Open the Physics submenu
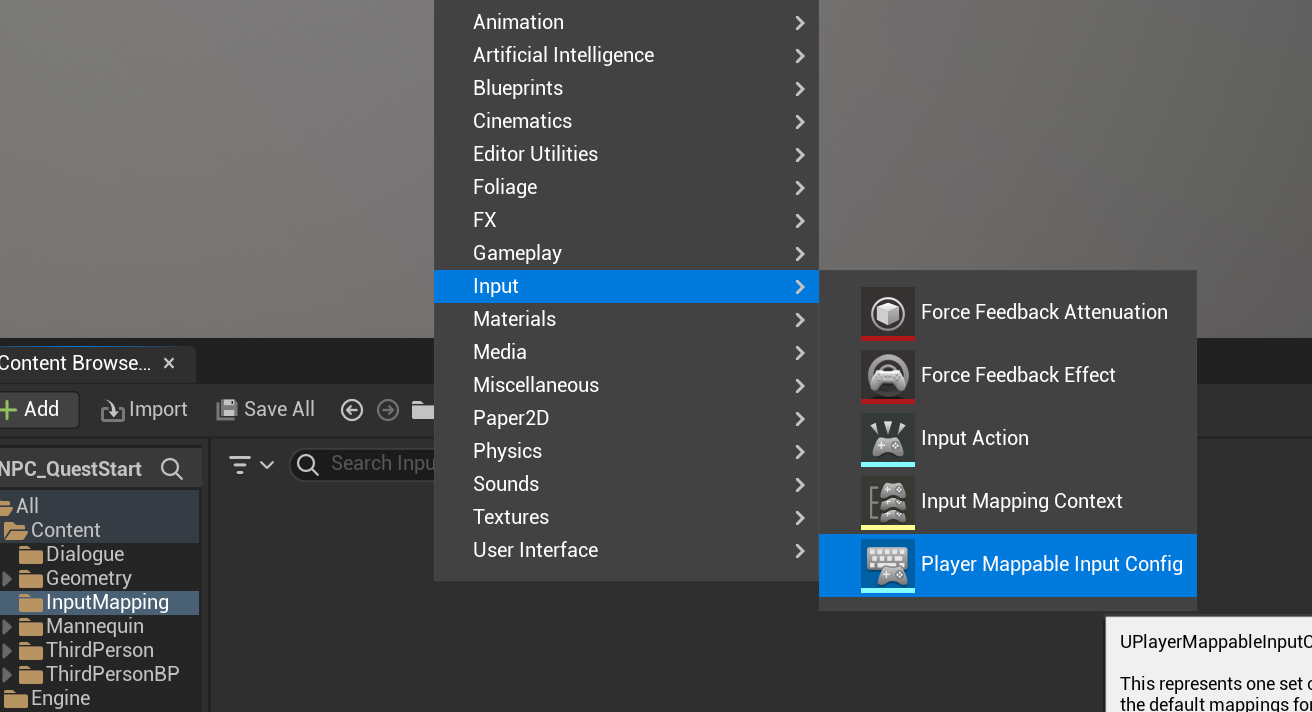 click(x=626, y=451)
